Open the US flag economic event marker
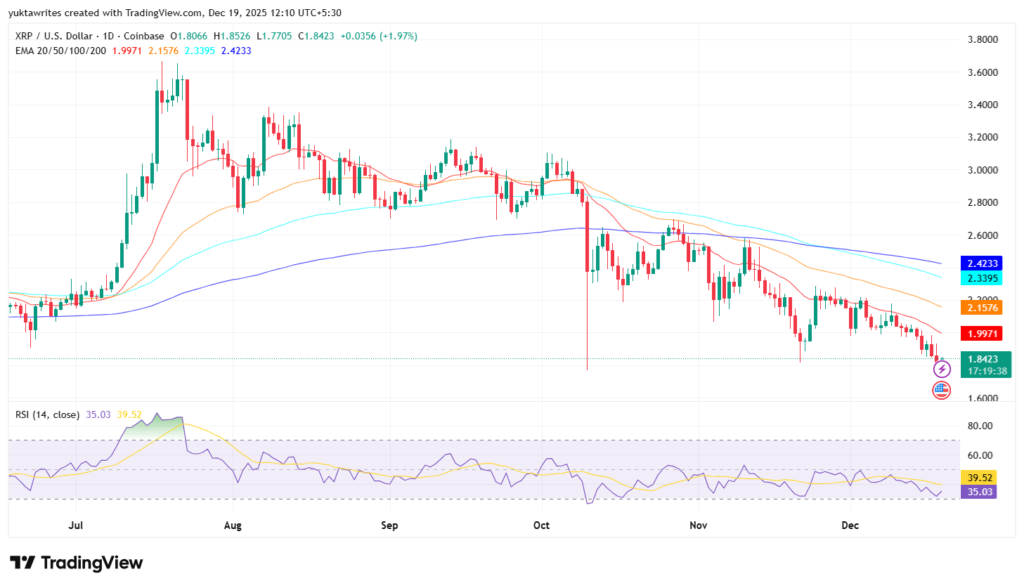Image resolution: width=1024 pixels, height=588 pixels. coord(941,389)
